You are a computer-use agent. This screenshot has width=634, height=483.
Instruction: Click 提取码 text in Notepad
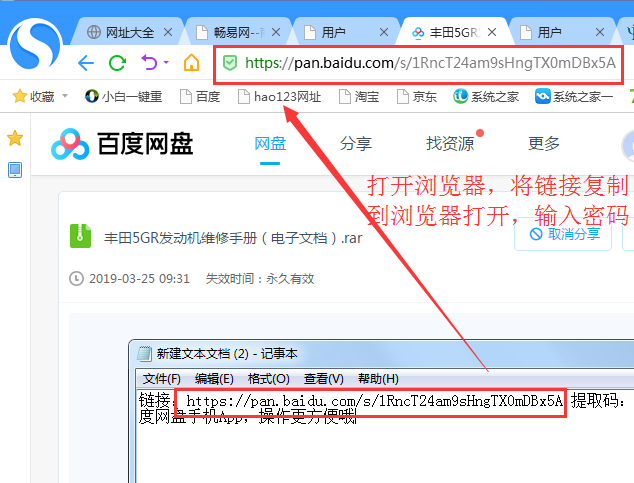tap(597, 401)
